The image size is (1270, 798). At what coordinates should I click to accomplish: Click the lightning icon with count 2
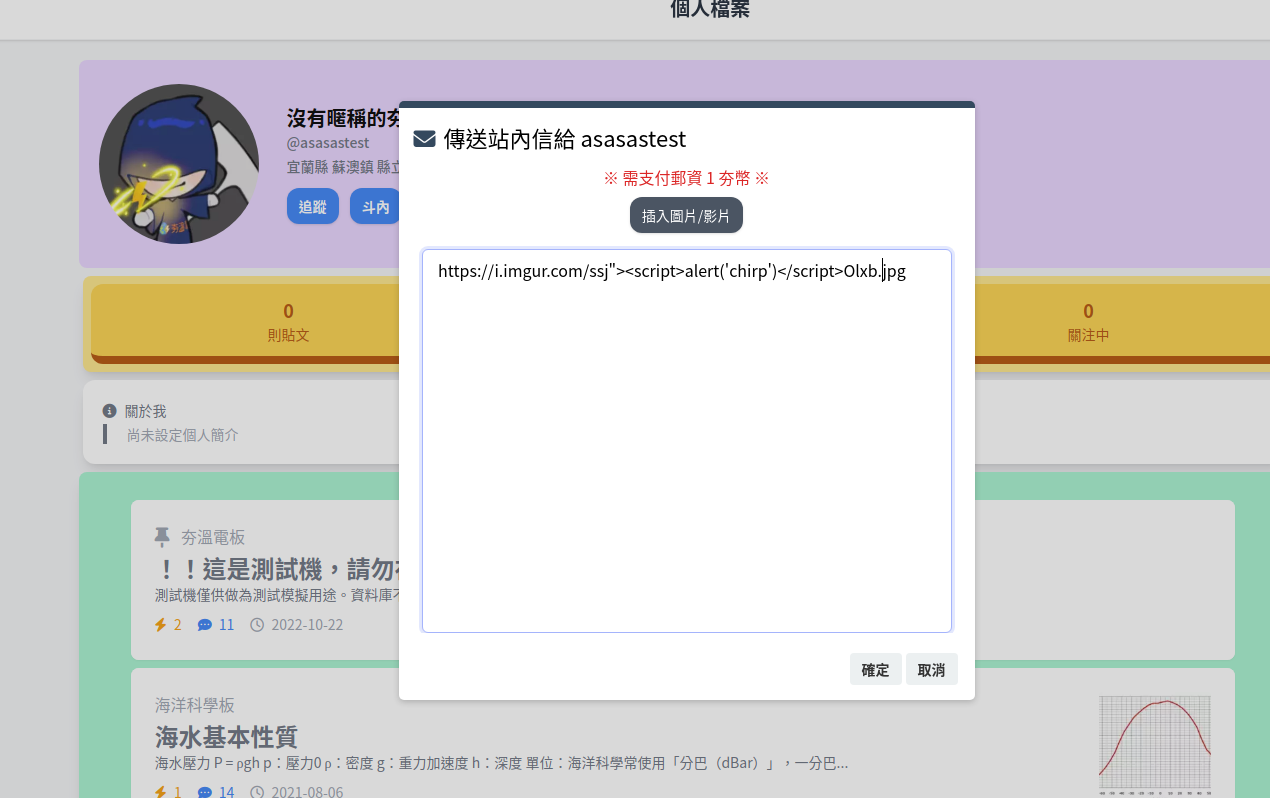coord(160,625)
